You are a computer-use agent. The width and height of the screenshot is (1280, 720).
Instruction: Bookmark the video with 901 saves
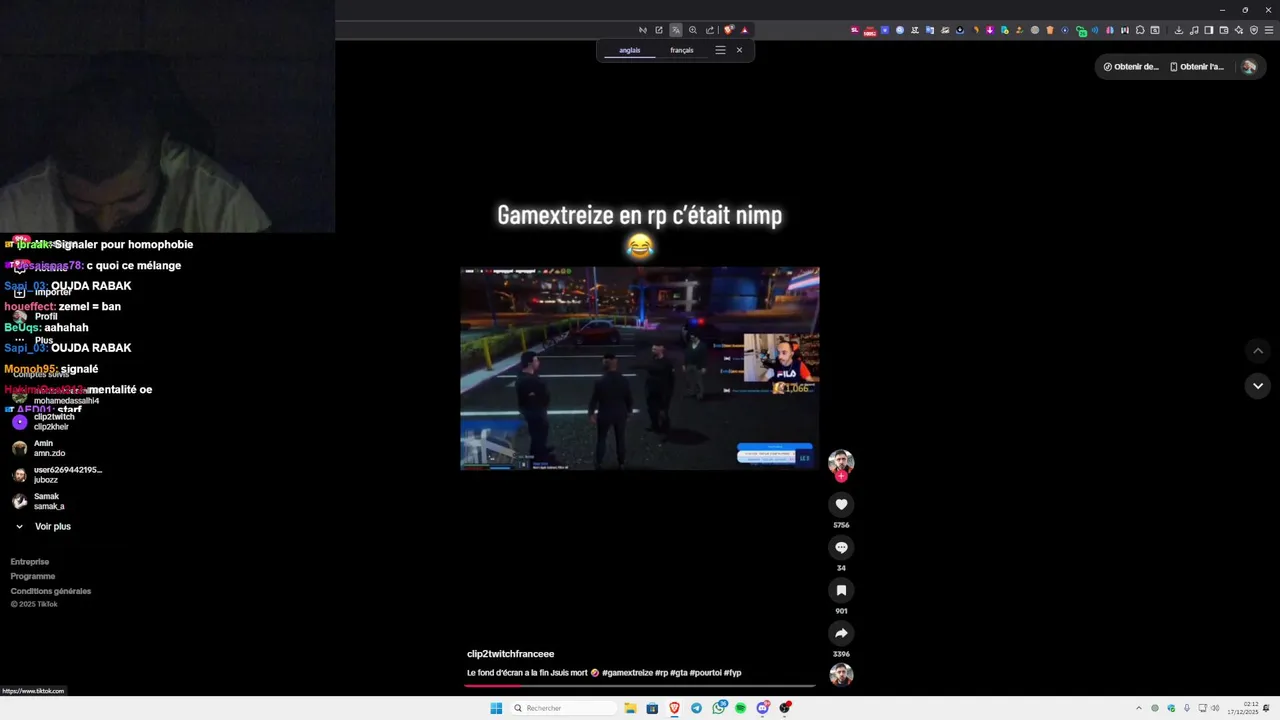[x=841, y=590]
